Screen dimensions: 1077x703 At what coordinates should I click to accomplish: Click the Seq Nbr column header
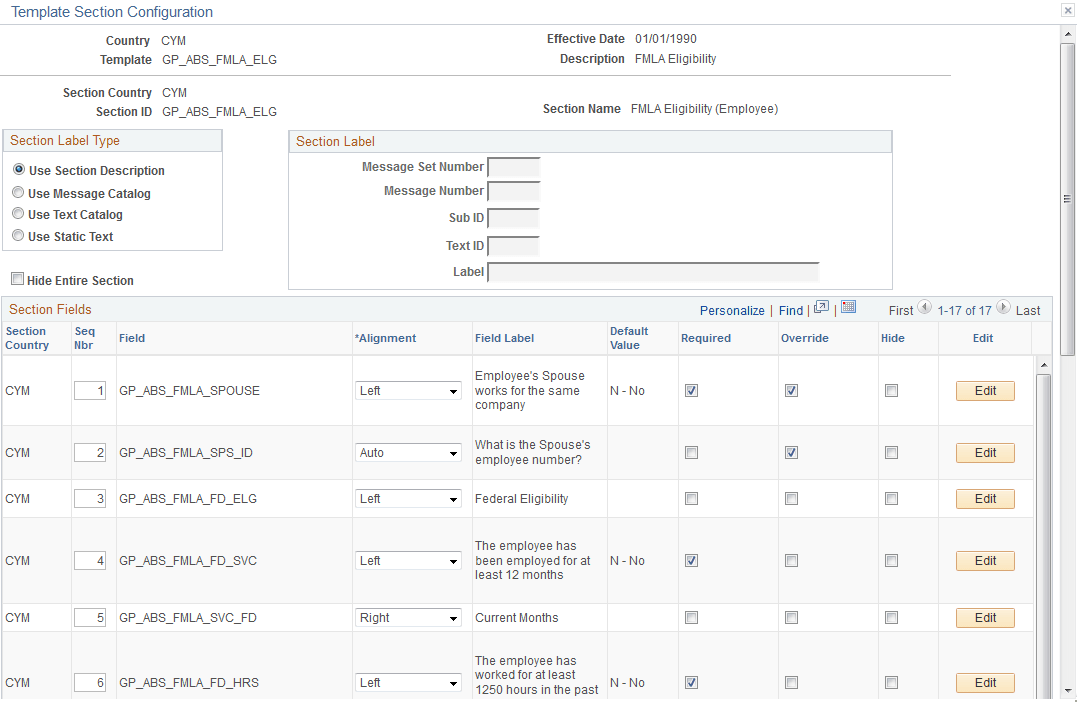84,338
